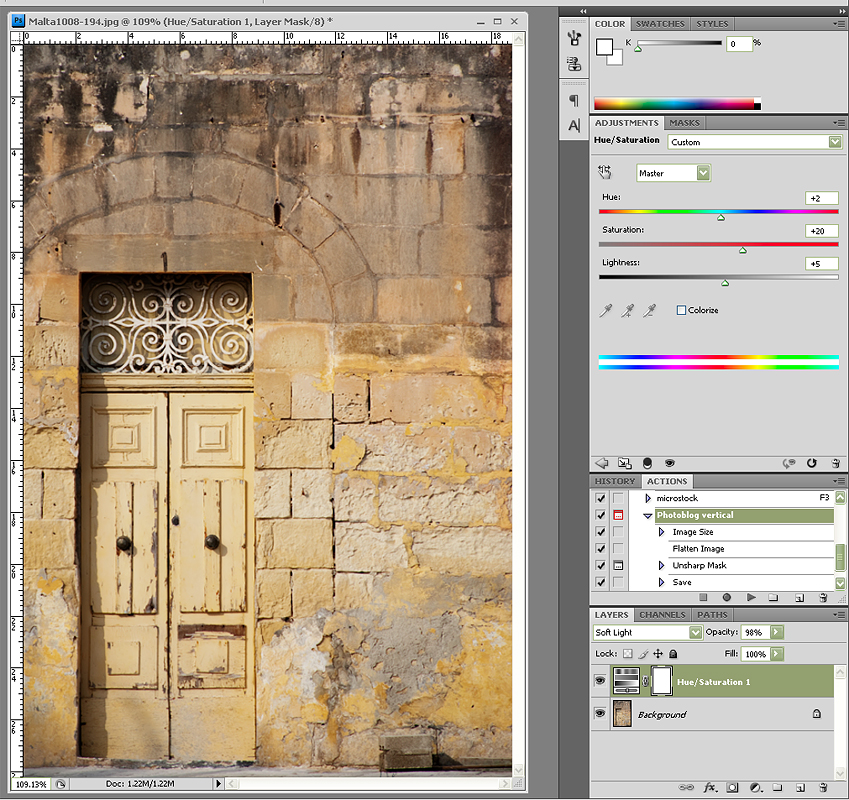Collapse the Photoblog vertical action
Screen dimensions: 849x800
click(648, 516)
